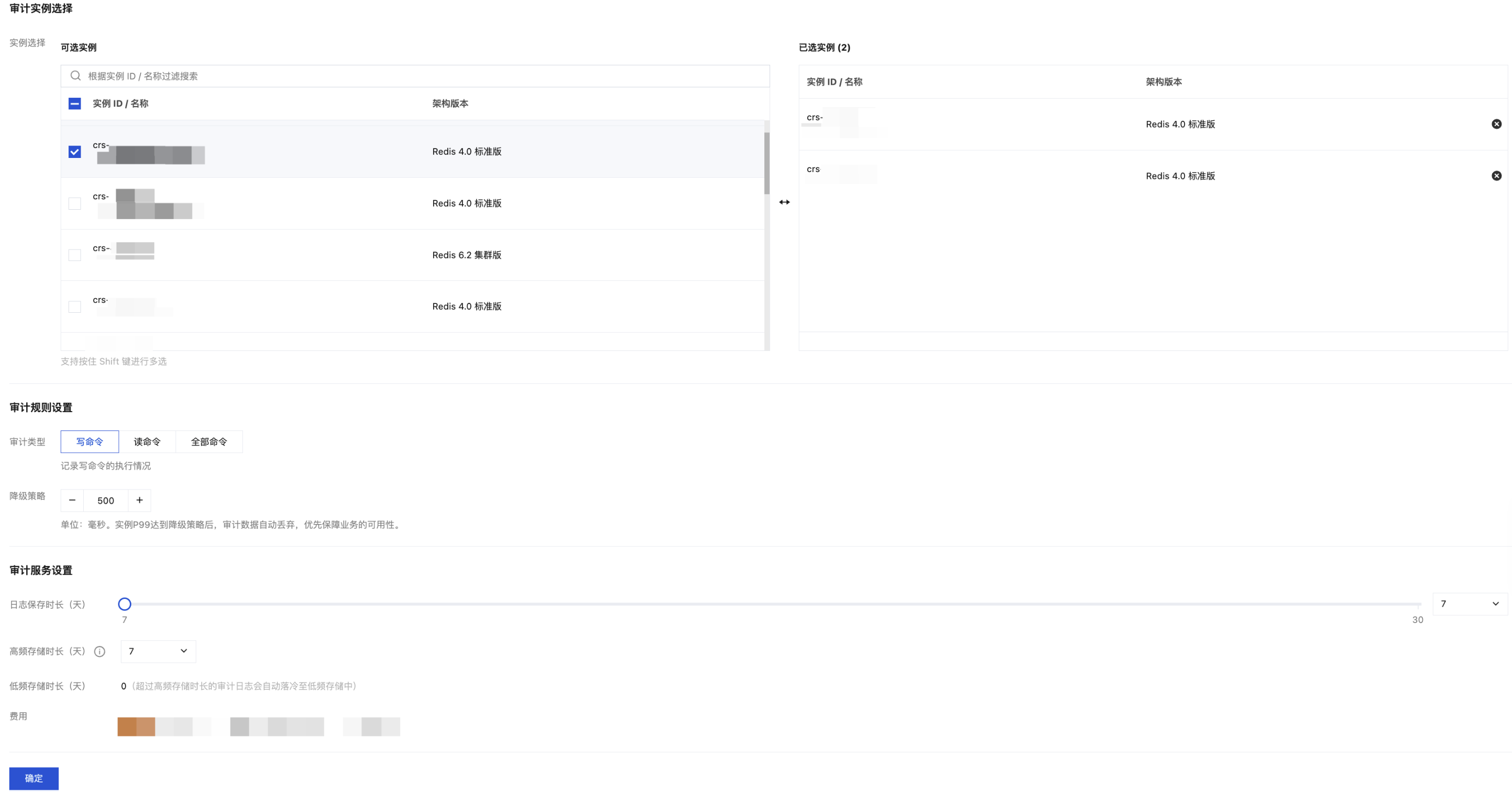Increase 降级策略 value with plus button

coord(140,500)
